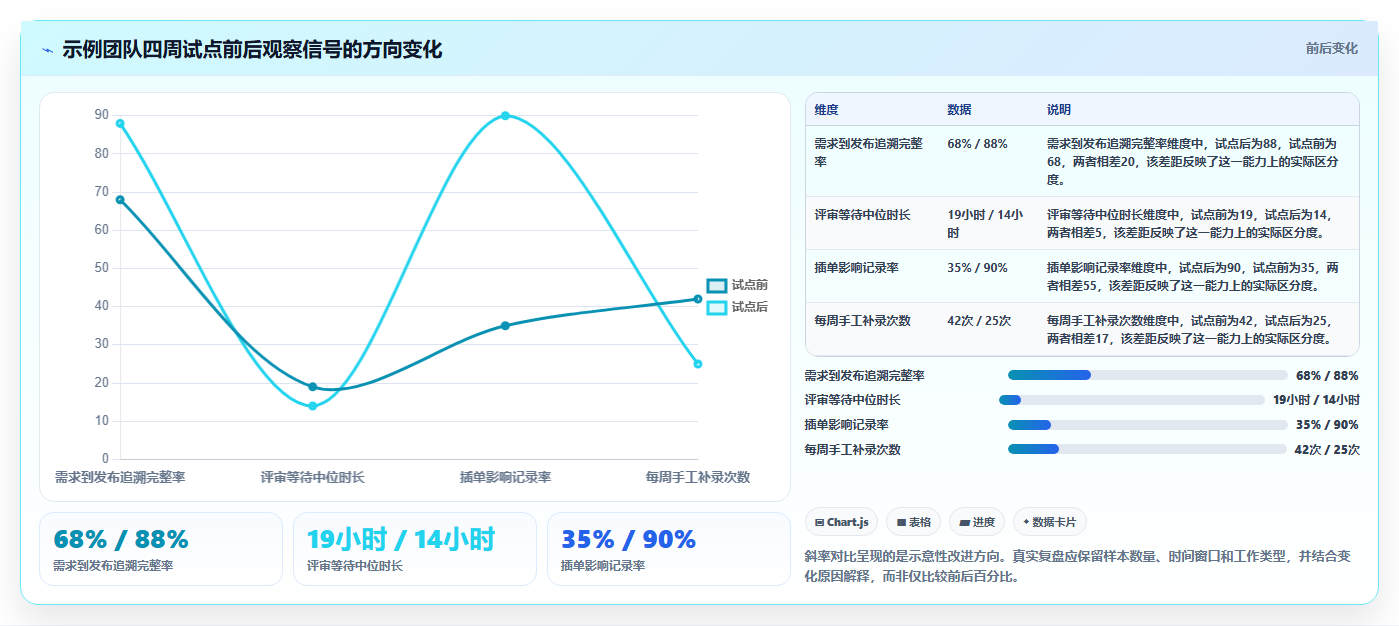Click progress value 35% / 90%
This screenshot has height=626, width=1399.
(x=1327, y=425)
